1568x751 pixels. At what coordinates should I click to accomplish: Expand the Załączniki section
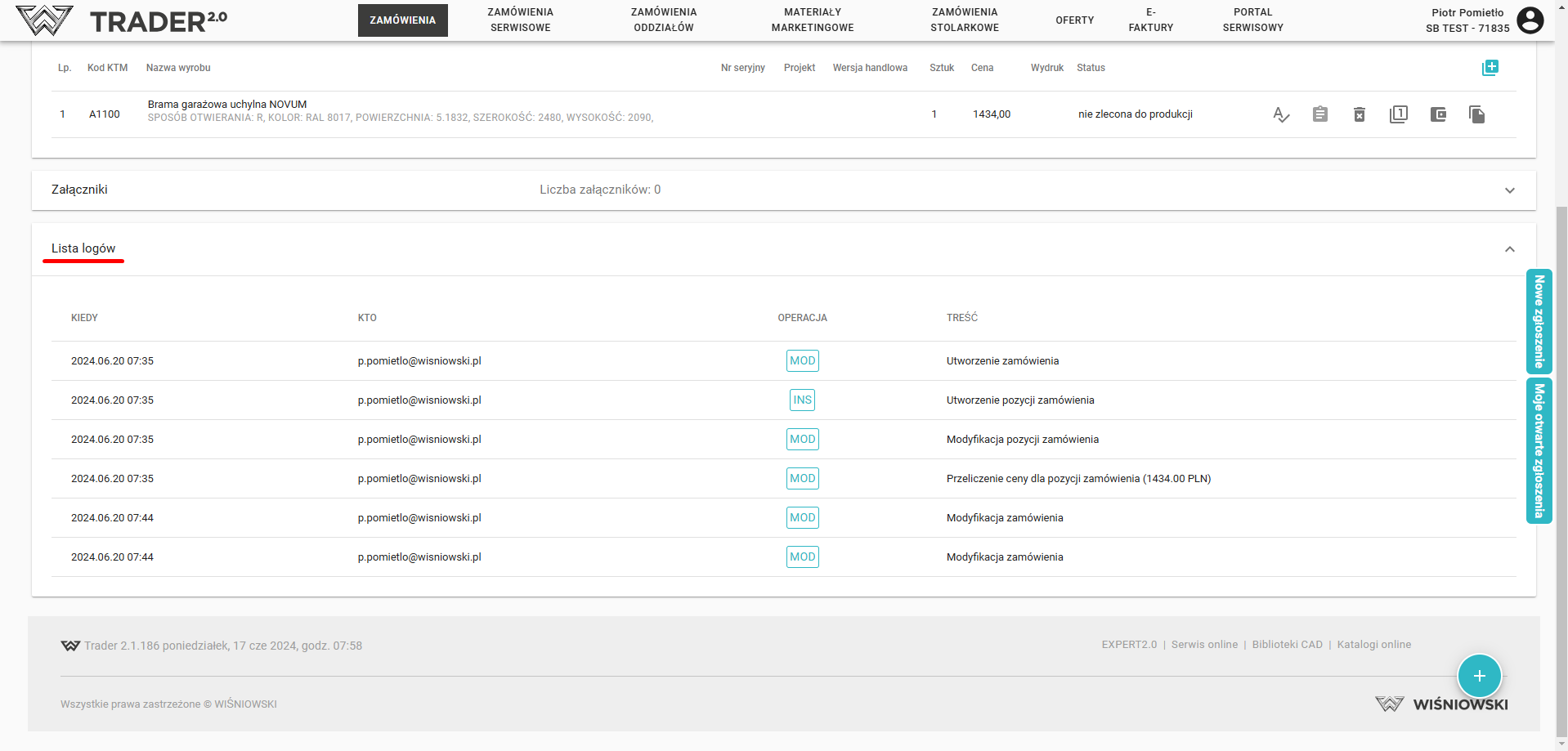click(x=1509, y=190)
